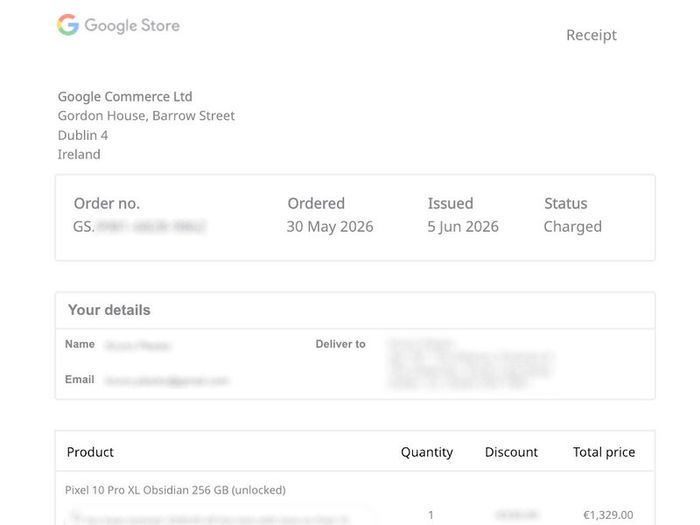Click the blurred Name value
This screenshot has width=700, height=525.
coord(138,345)
